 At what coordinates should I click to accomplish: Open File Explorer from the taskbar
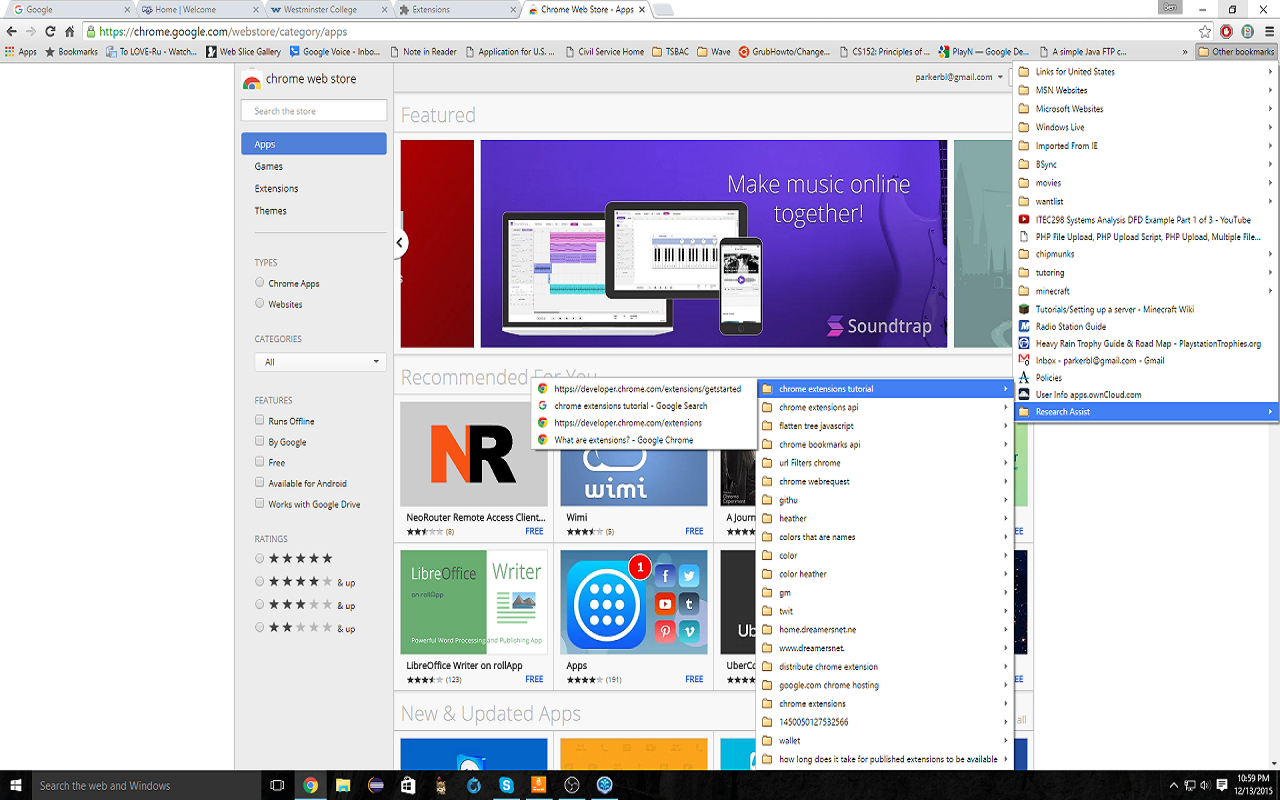[x=343, y=785]
